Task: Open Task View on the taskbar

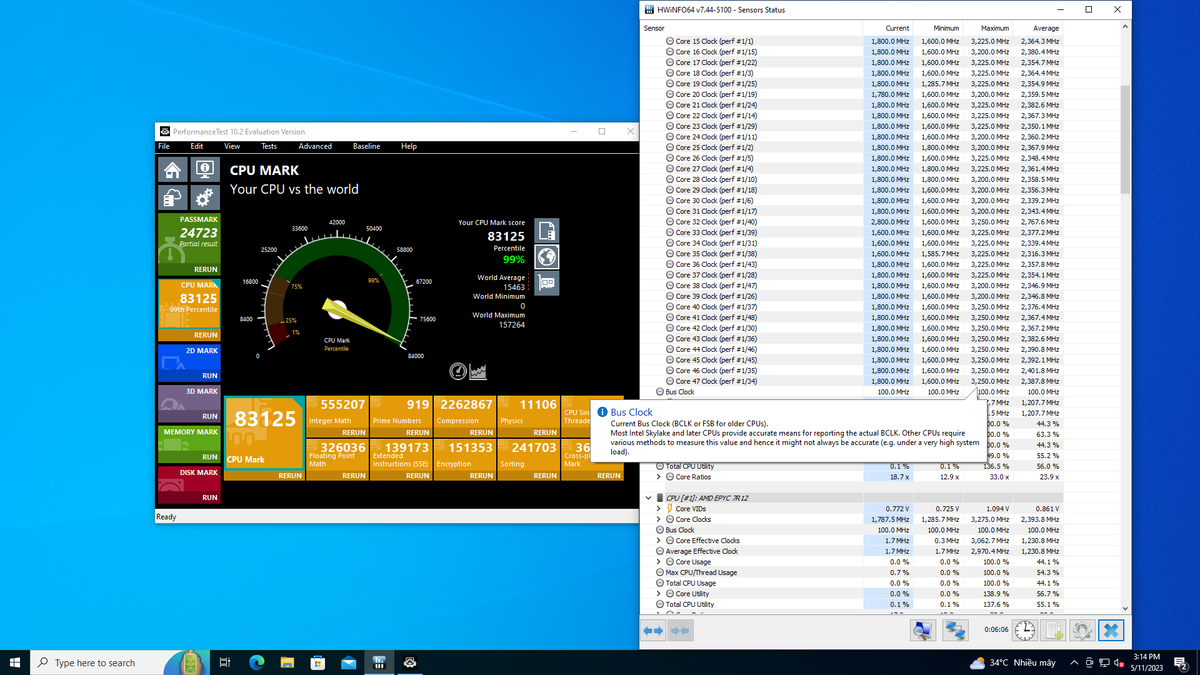Action: (224, 662)
